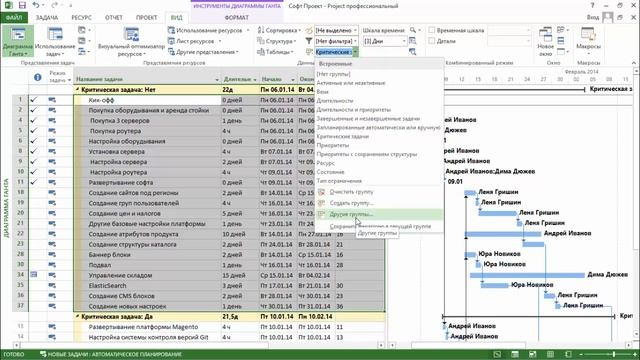The image size is (640, 360).
Task: Open the ФАЙЛ tab
Action: coord(14,18)
